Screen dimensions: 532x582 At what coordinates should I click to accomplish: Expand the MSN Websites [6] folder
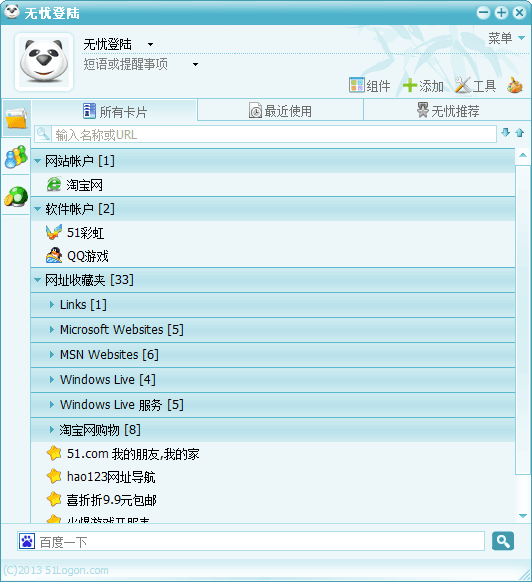tap(52, 354)
